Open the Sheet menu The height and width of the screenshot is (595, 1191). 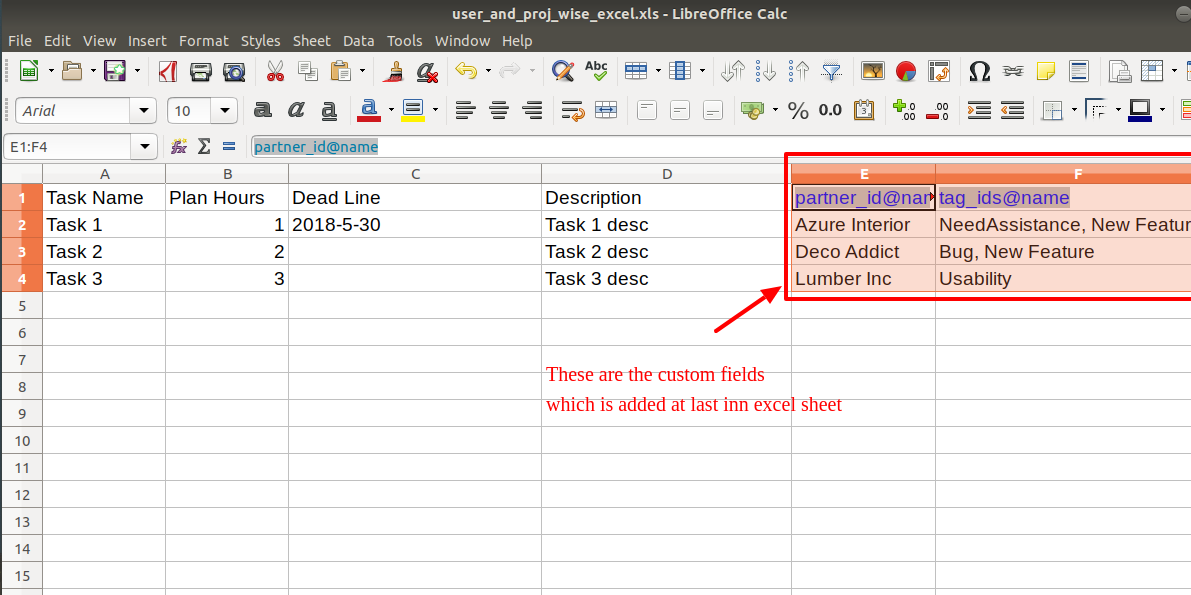click(x=311, y=41)
